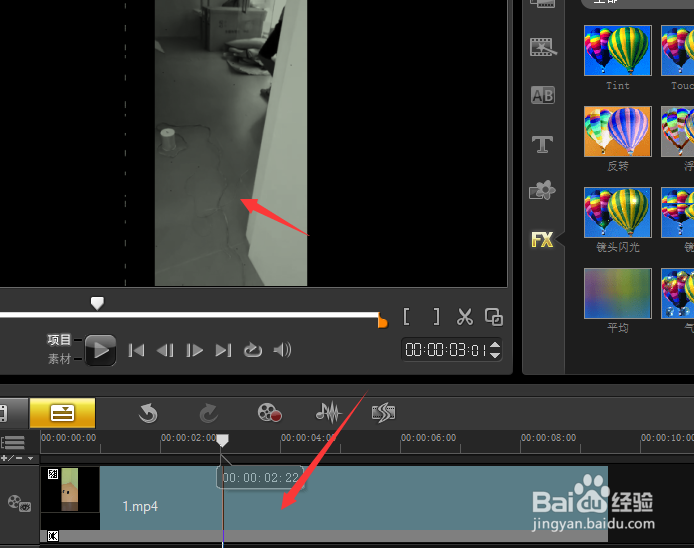694x548 pixels.
Task: Switch to Timeline view (yellow button)
Action: coord(62,413)
